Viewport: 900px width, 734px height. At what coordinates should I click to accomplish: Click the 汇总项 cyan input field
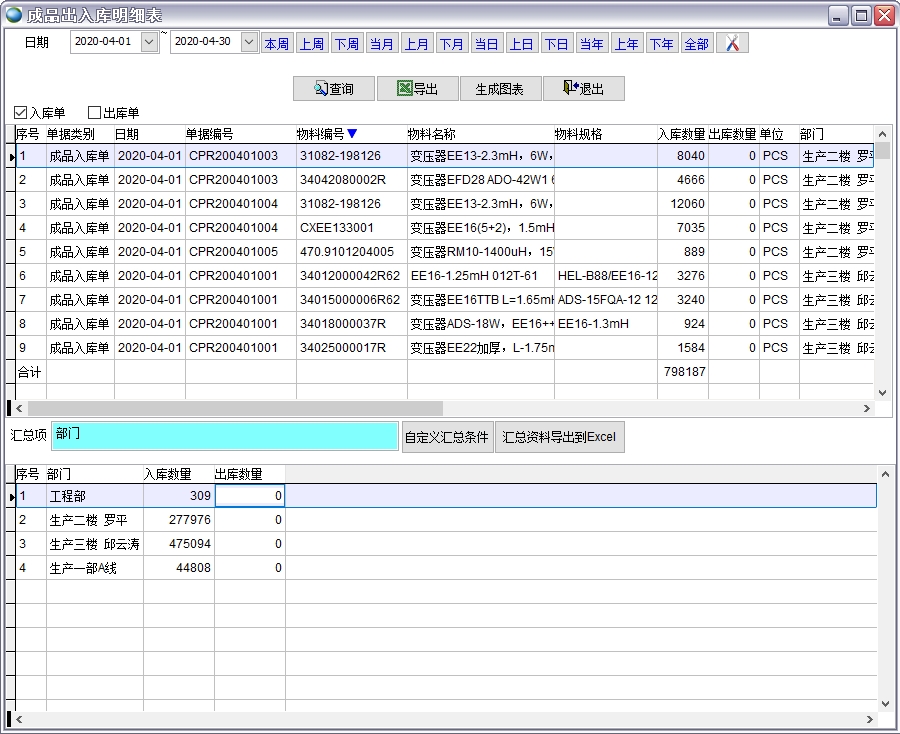[x=225, y=437]
